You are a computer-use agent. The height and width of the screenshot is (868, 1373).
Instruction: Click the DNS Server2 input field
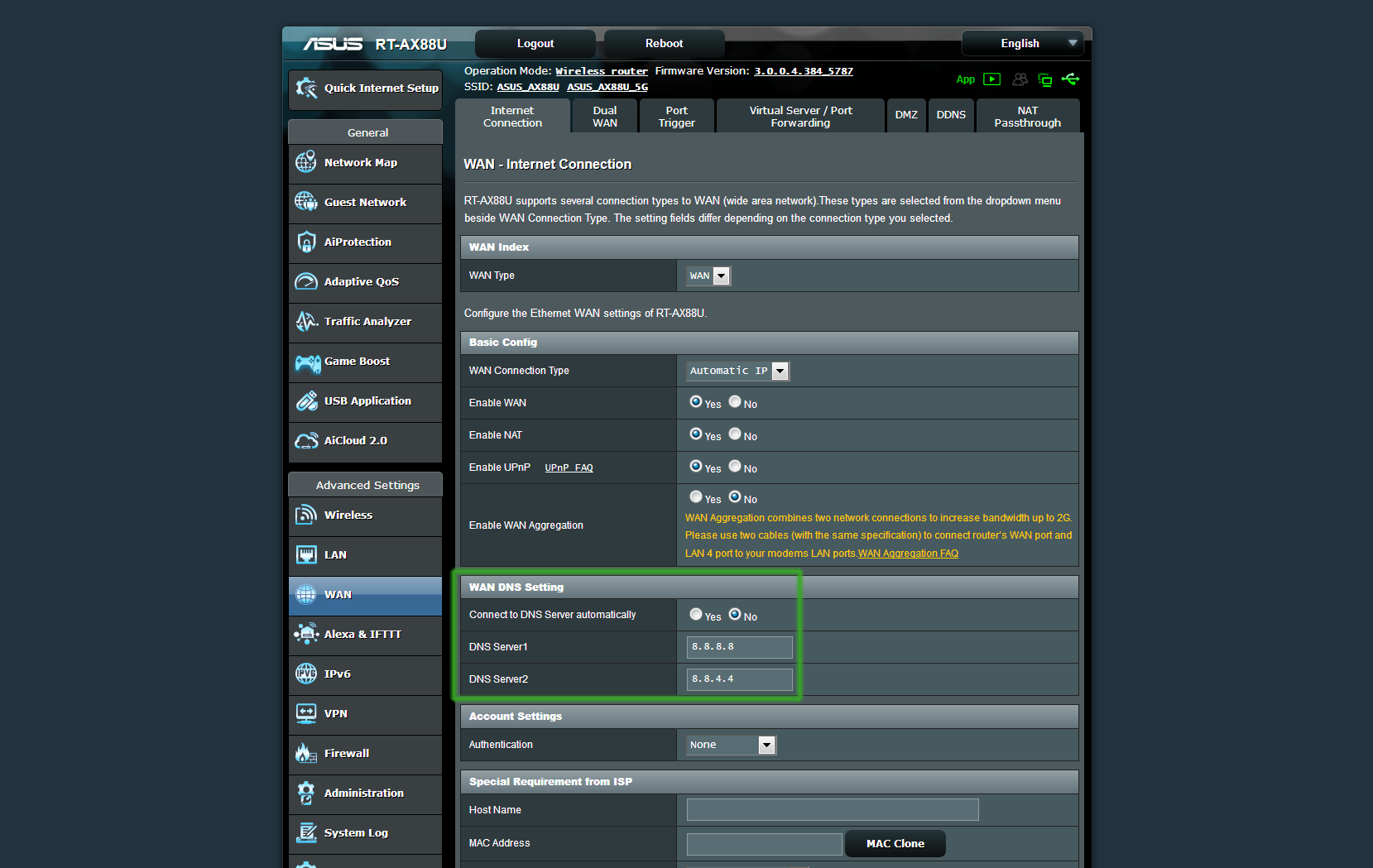[740, 679]
